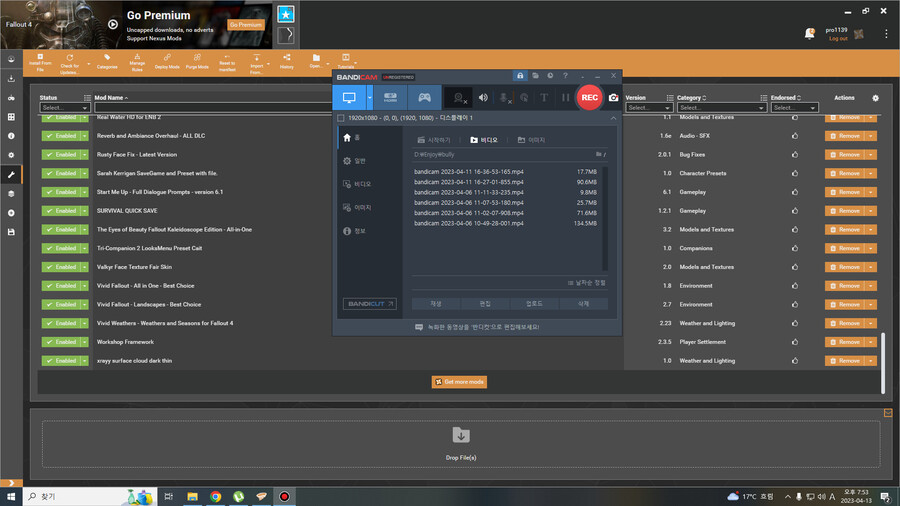The image size is (900, 506).
Task: Click the Bandicam screenshot camera icon
Action: (x=614, y=97)
